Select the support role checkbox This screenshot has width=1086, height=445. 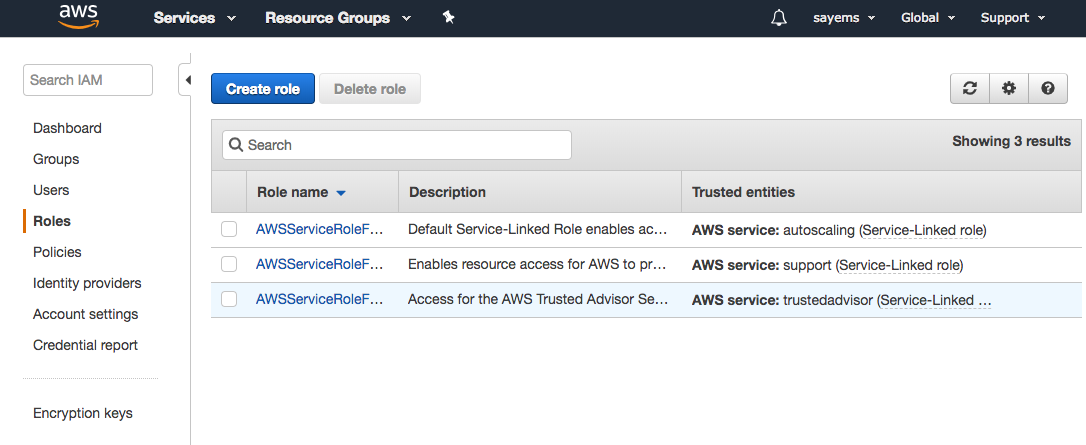click(x=229, y=264)
